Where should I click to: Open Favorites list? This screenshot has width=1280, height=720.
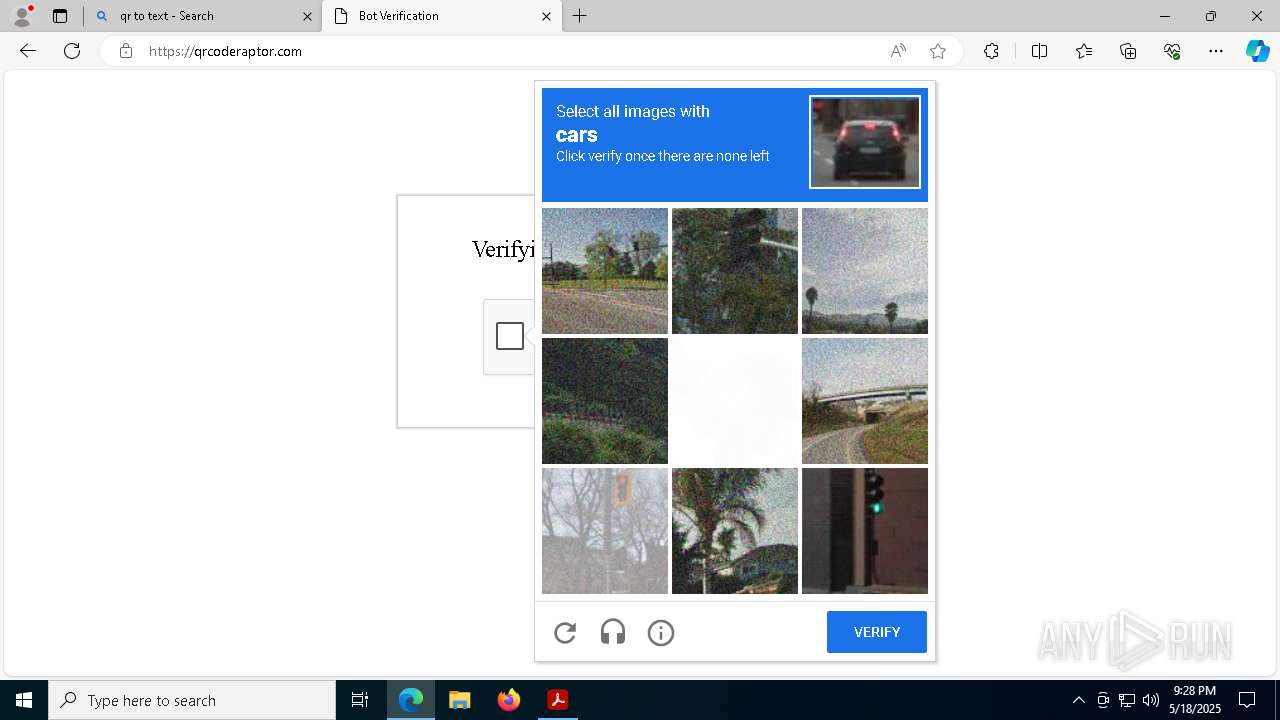[1084, 51]
